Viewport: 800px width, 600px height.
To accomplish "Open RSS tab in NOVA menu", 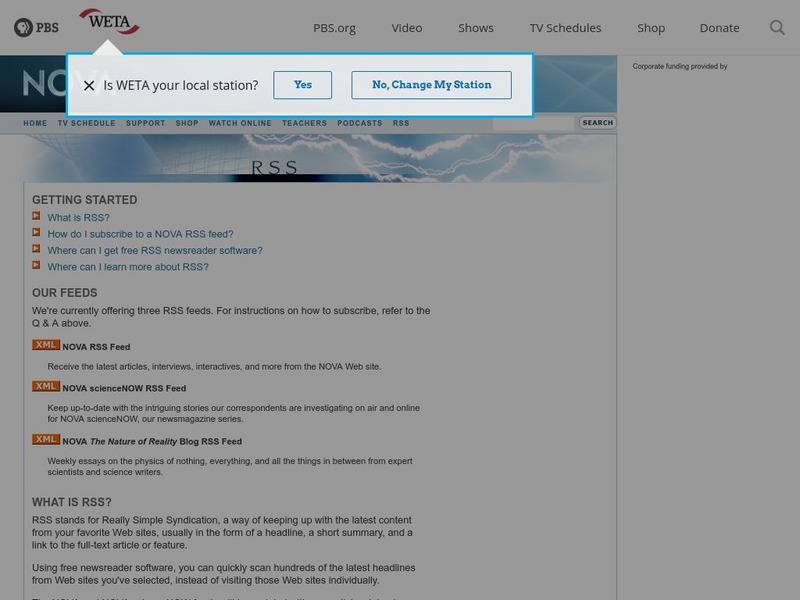I will (x=401, y=123).
